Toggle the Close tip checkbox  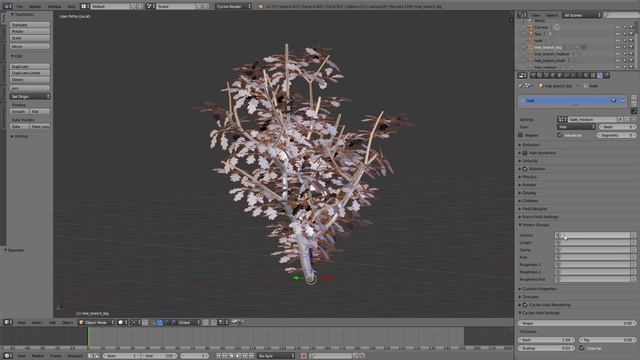click(x=582, y=348)
